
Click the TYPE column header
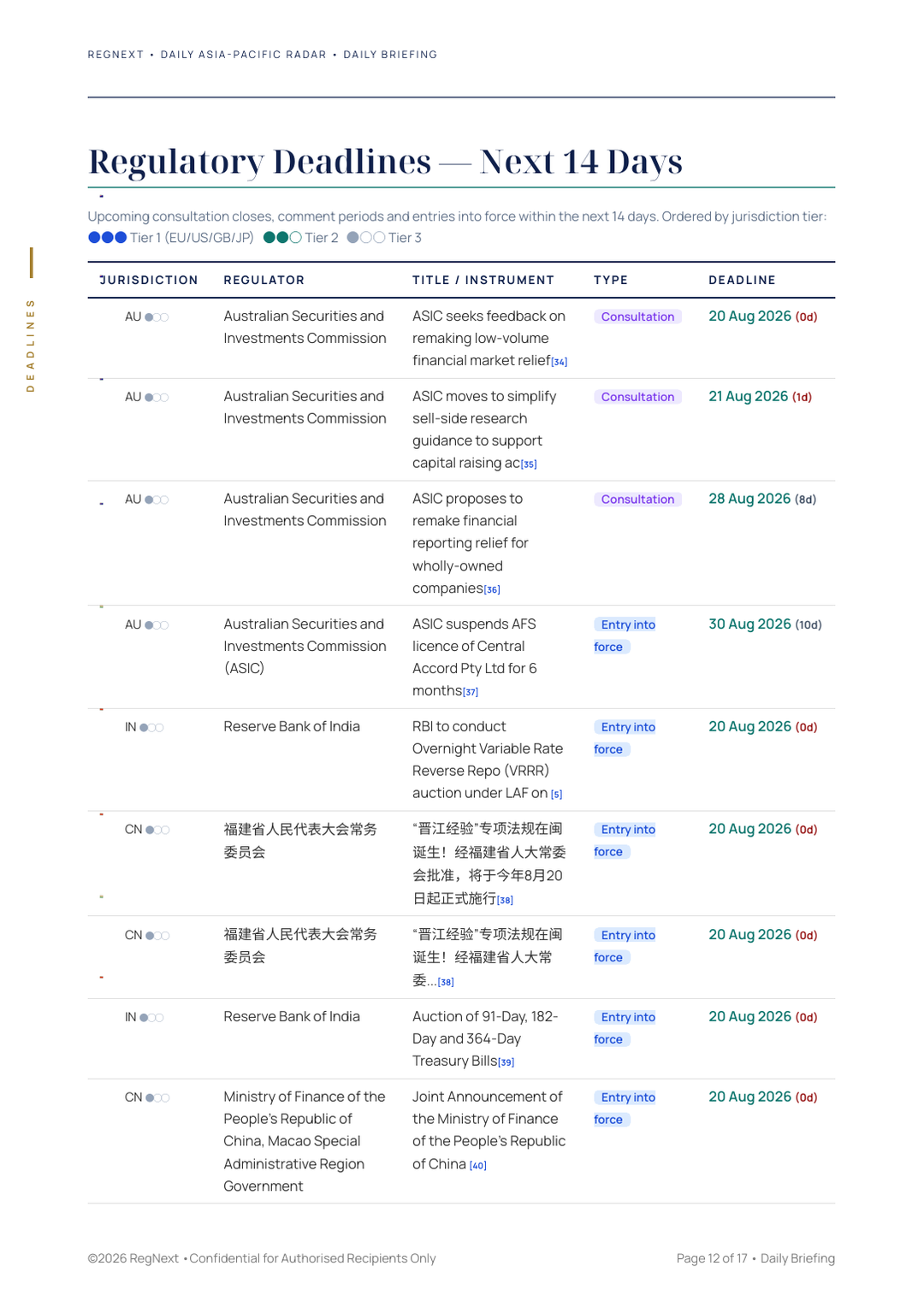tap(611, 280)
